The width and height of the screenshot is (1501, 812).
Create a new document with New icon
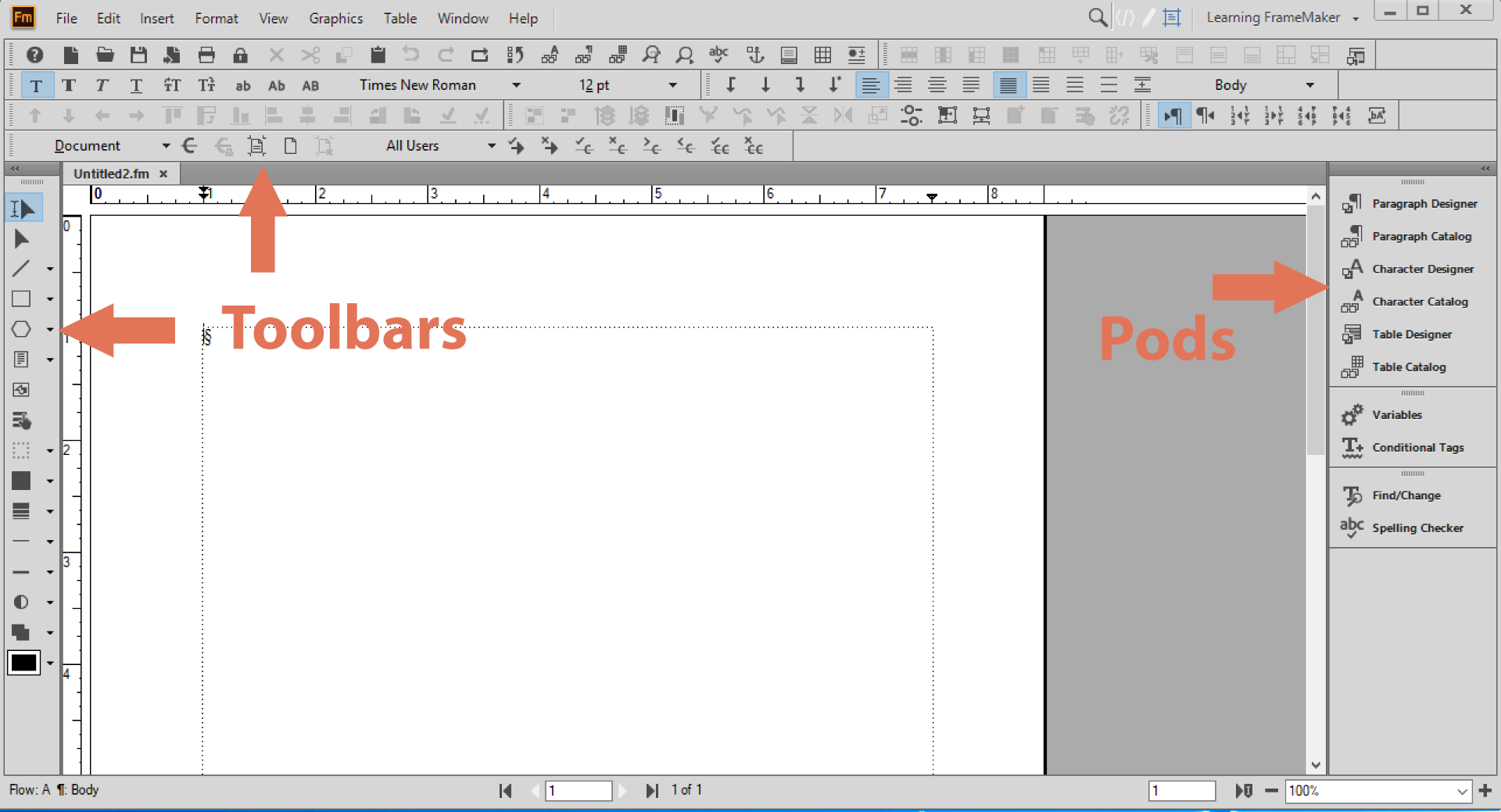click(71, 55)
